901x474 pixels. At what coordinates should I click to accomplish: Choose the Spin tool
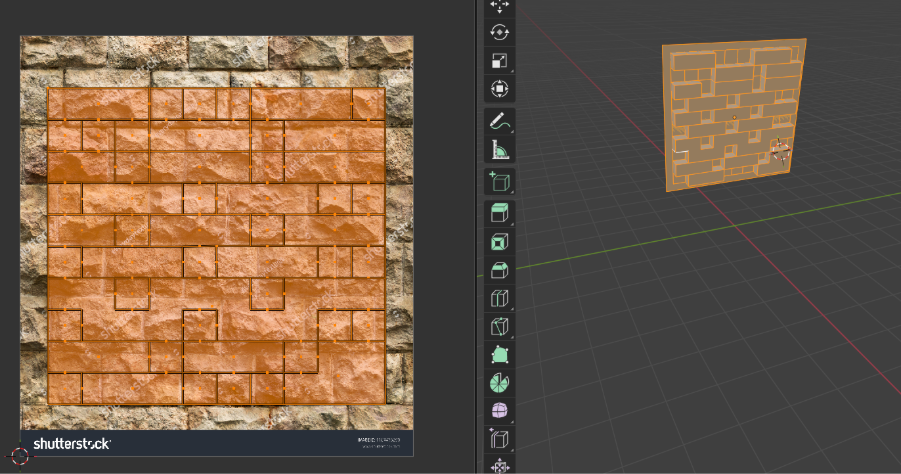498,383
